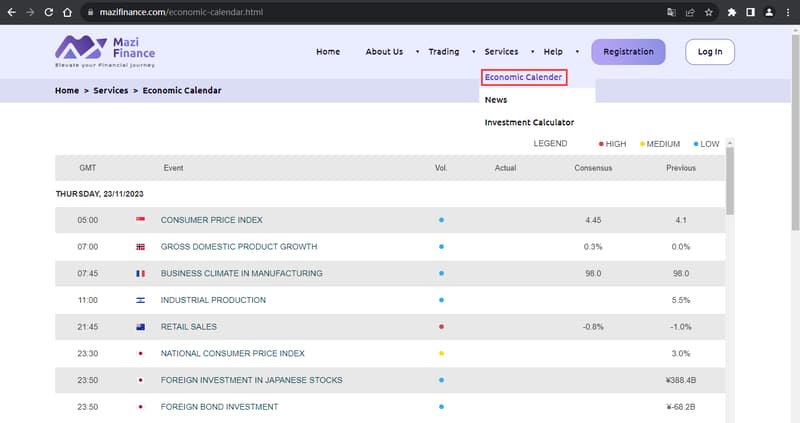Expand the Trading dropdown arrow

click(473, 52)
